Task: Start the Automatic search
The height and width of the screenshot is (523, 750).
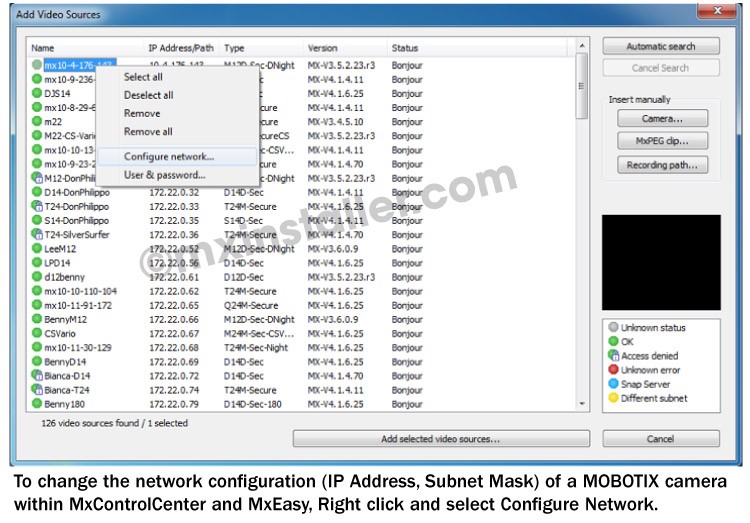Action: point(661,46)
